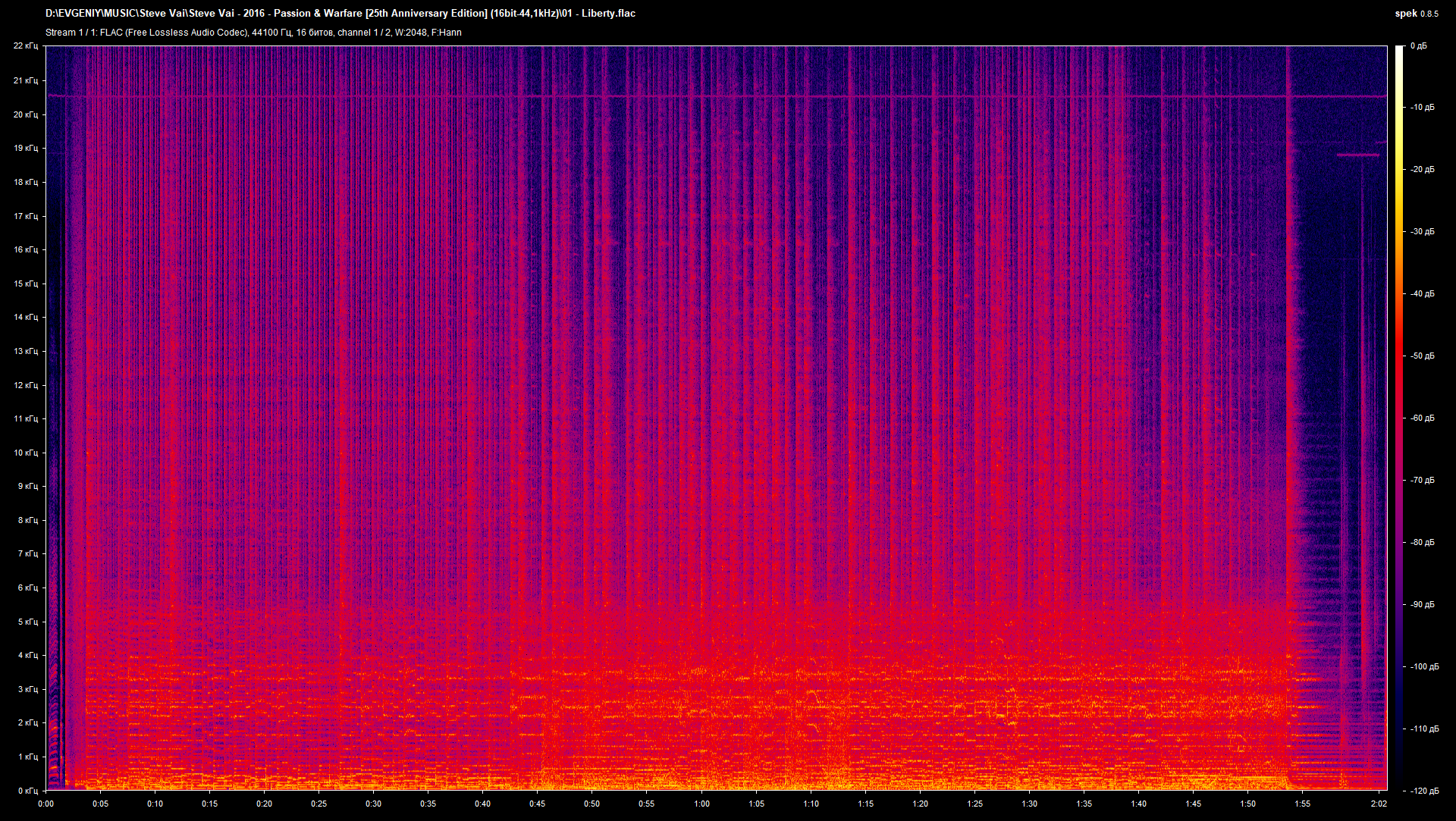Click the 0 дБ marker atop the legend

pos(1420,45)
